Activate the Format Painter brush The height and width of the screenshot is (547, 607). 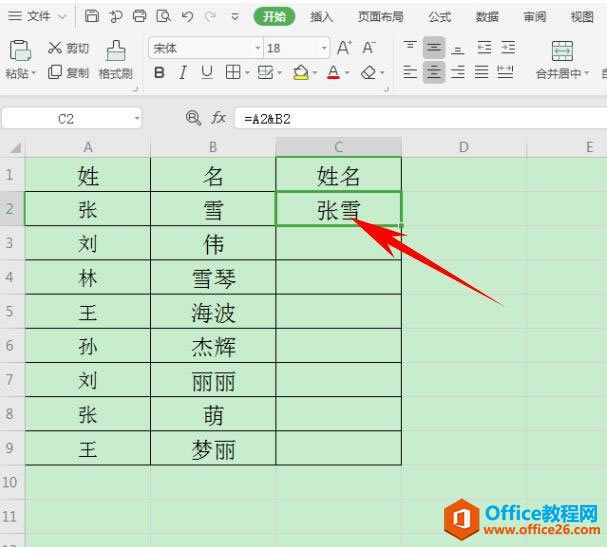116,50
